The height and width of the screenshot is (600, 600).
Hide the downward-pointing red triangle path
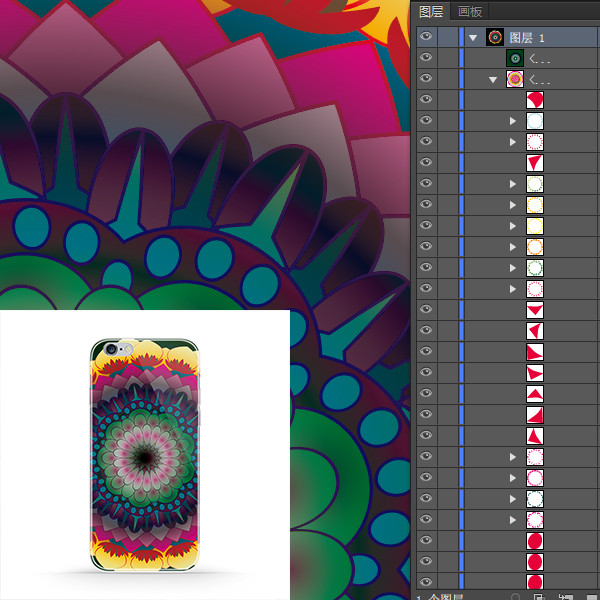point(426,309)
